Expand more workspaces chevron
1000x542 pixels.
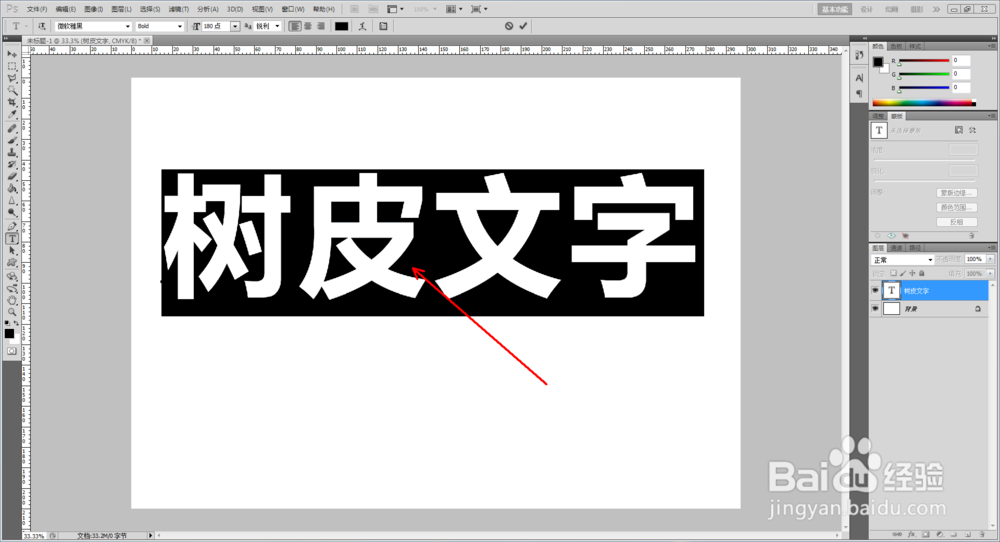936,9
